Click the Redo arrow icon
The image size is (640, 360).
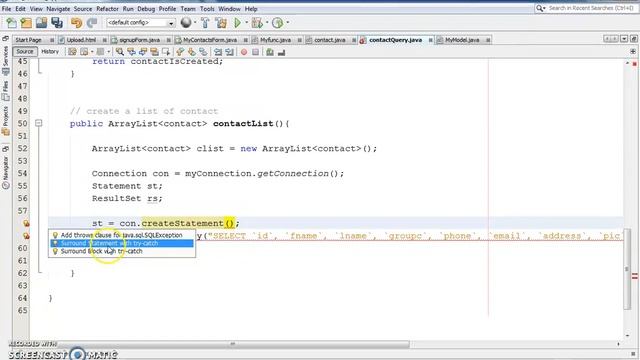tap(92, 23)
